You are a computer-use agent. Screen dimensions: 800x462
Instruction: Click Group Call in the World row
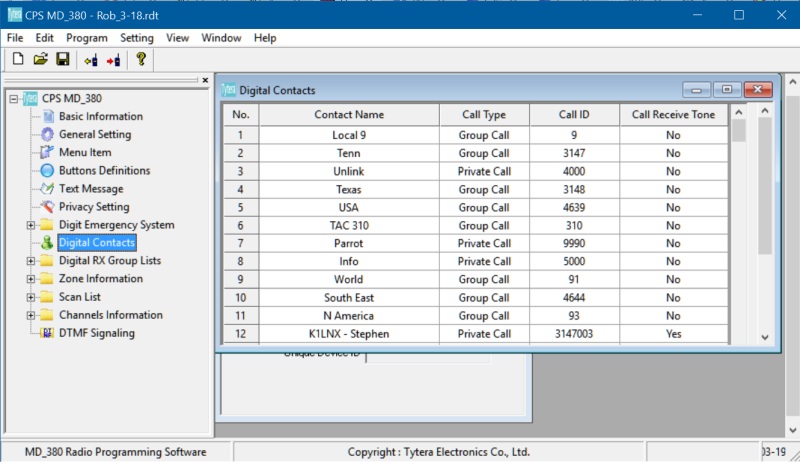(x=484, y=279)
